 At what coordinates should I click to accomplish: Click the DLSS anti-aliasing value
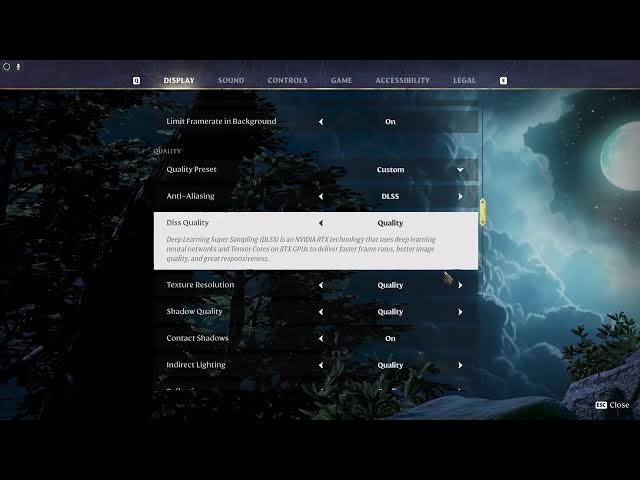(390, 196)
